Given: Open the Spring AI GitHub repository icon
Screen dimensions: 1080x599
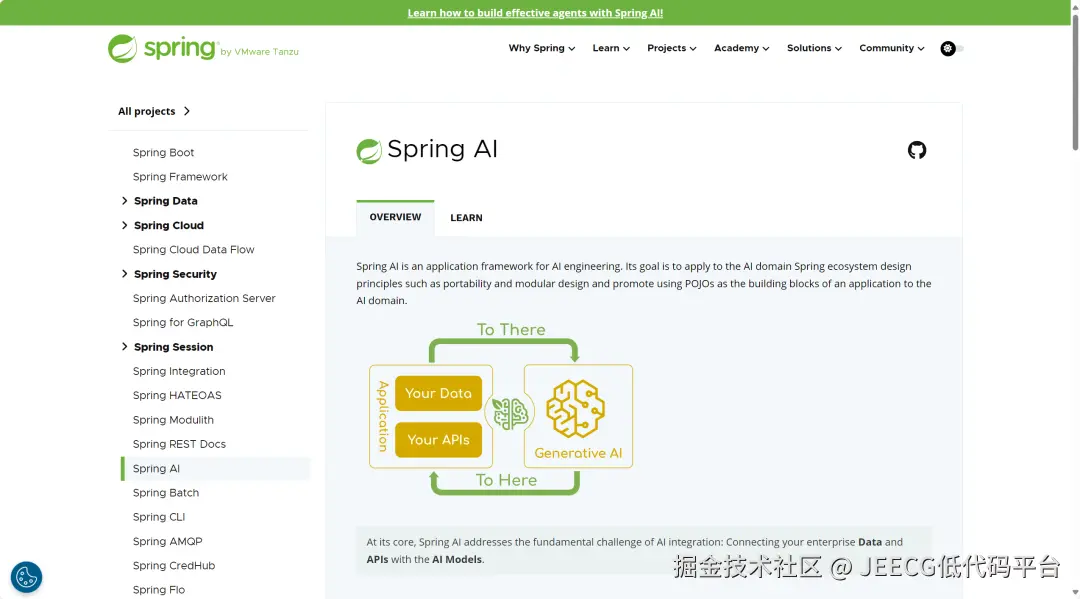Looking at the screenshot, I should coord(917,150).
